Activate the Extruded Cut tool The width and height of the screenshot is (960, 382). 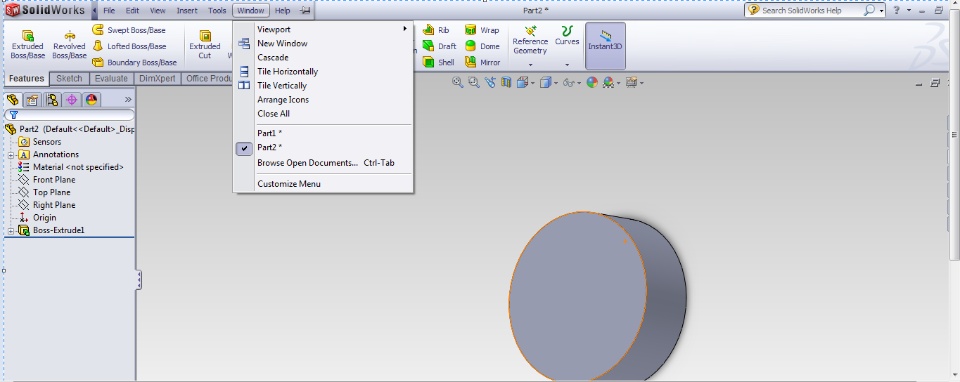coord(204,44)
